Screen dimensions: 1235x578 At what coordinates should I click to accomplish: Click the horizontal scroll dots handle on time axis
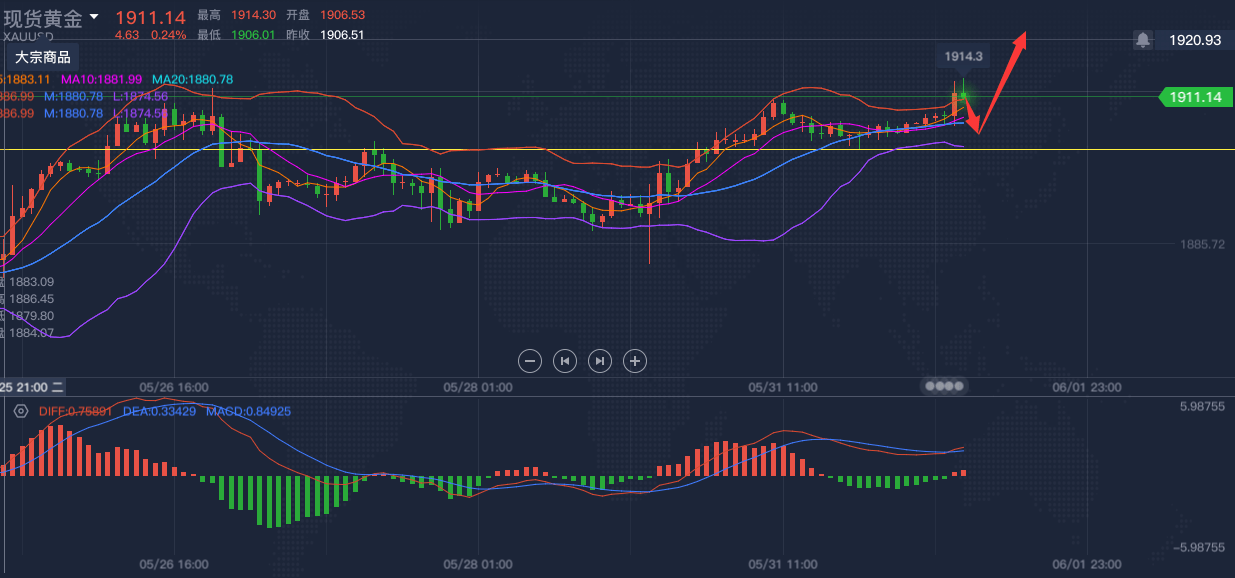pos(944,386)
